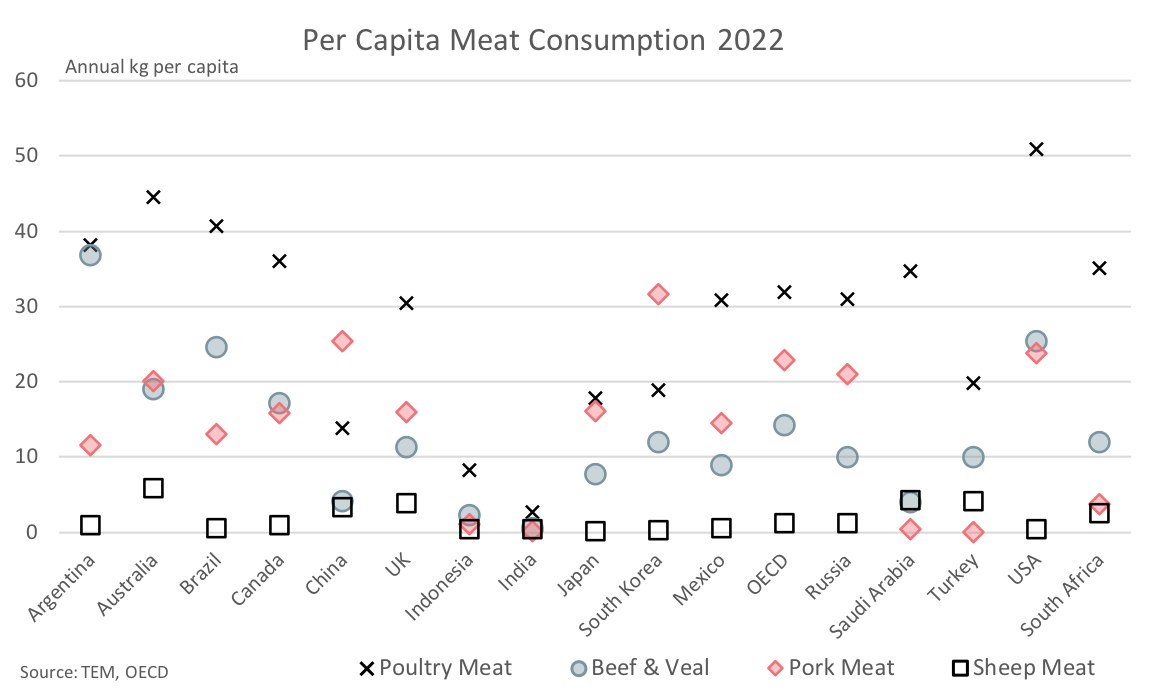
Task: Click the 60 value on the y-axis
Action: pos(26,80)
